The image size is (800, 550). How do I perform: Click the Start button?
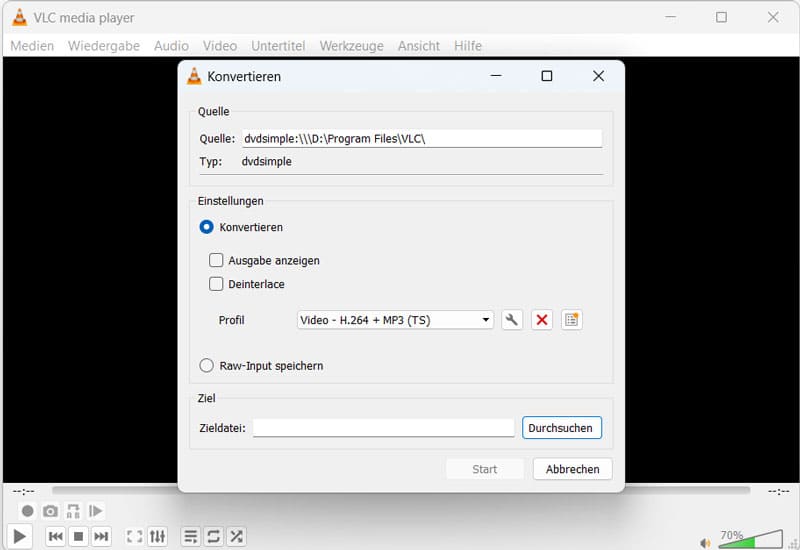point(485,469)
